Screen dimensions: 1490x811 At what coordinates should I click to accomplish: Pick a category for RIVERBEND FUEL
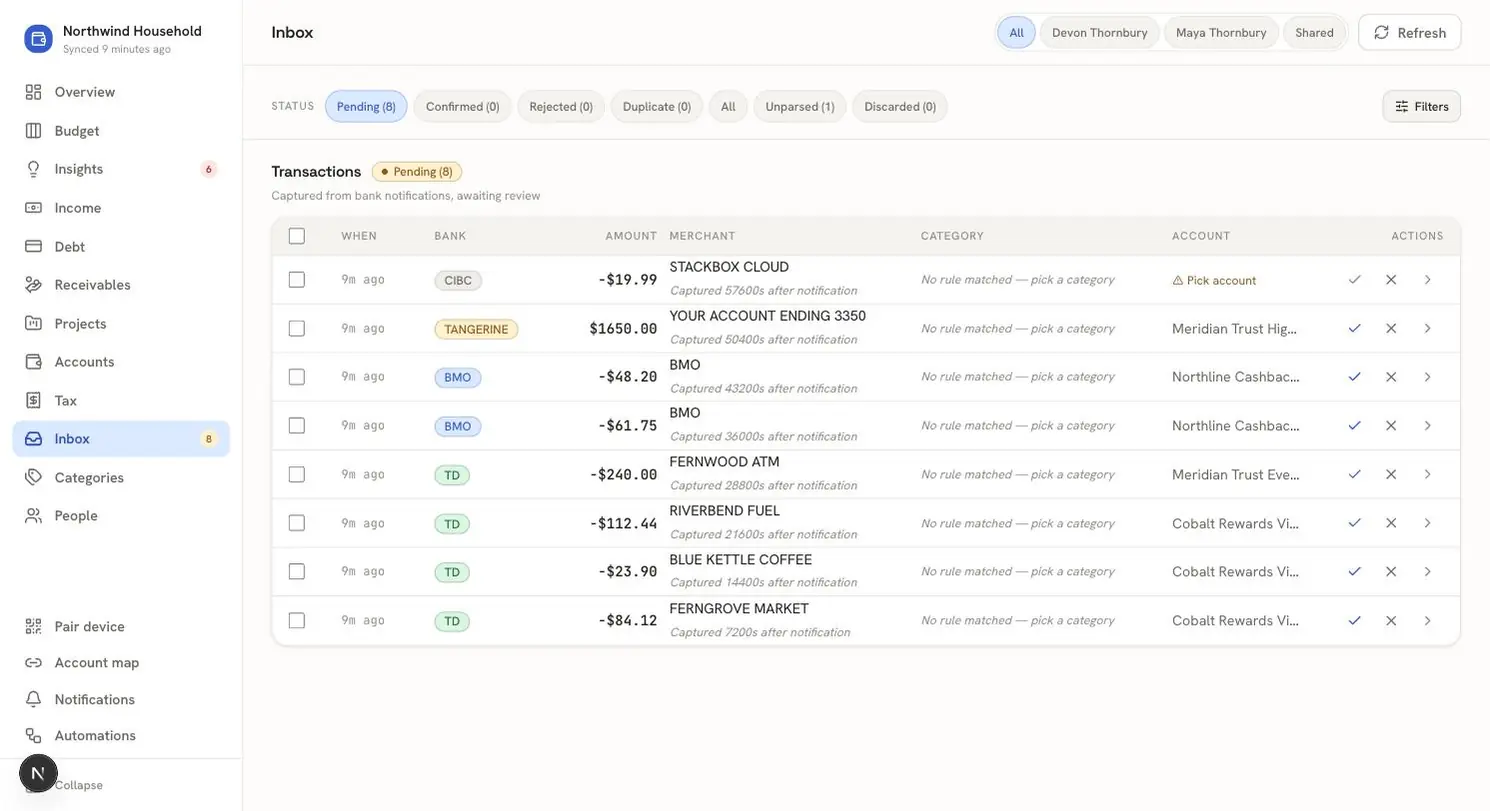pos(1017,523)
